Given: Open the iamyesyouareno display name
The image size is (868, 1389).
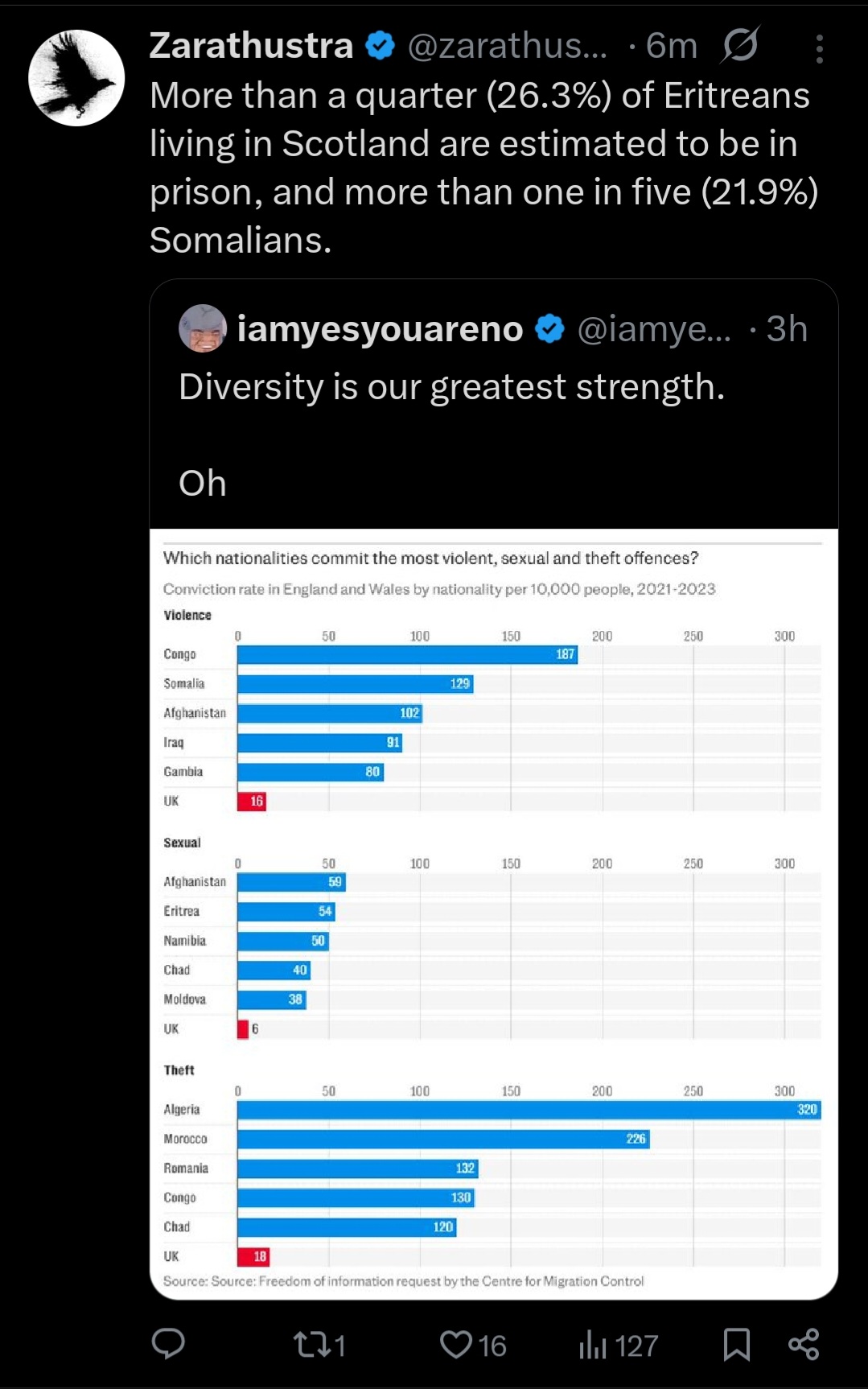Looking at the screenshot, I should [x=380, y=328].
